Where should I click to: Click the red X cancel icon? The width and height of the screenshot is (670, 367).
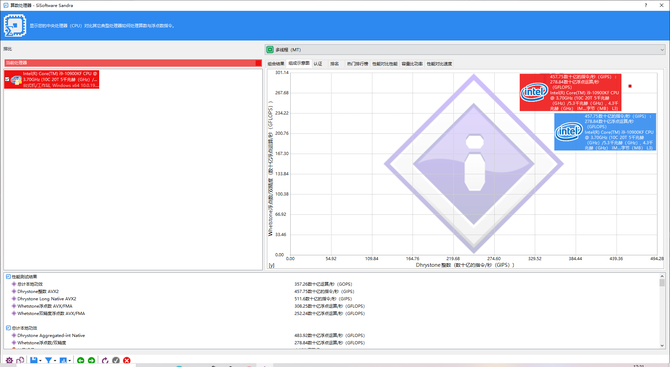coord(126,361)
